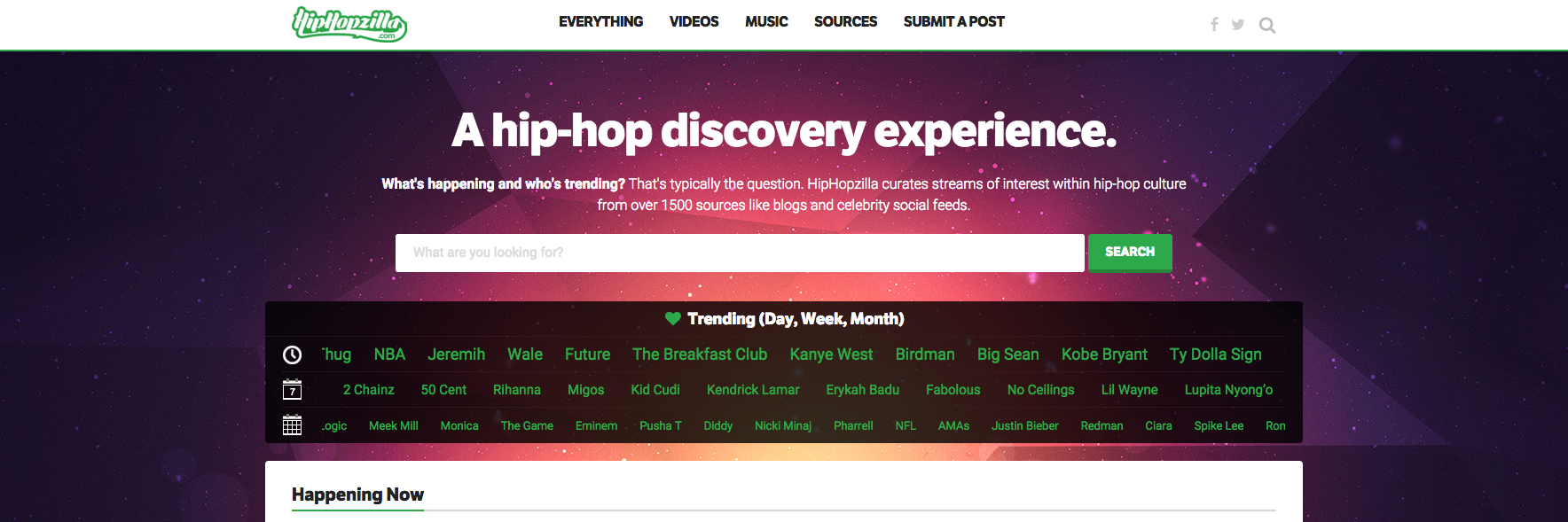This screenshot has height=522, width=1568.
Task: Click the 'What are you looking for?' field
Action: pos(740,253)
